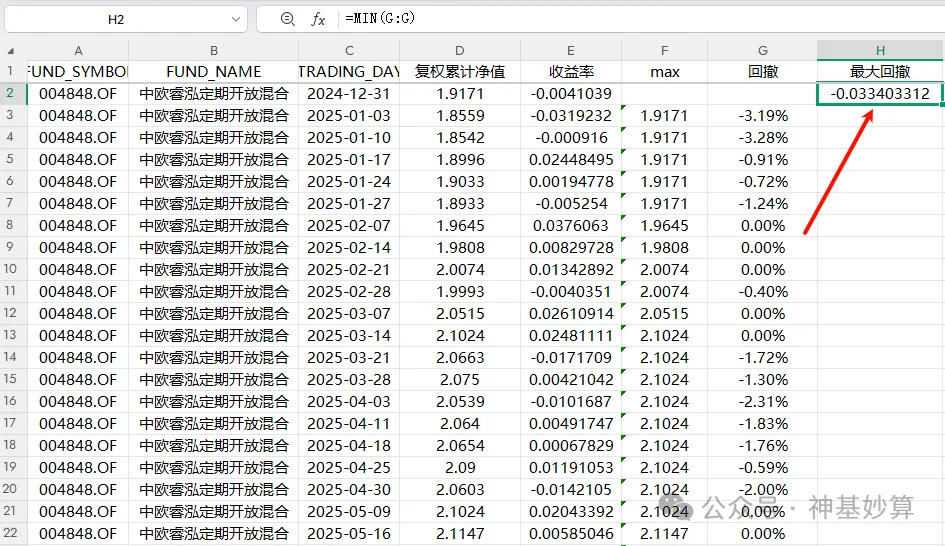Click the 最大回撤 header cell
The image size is (945, 546).
(x=880, y=72)
